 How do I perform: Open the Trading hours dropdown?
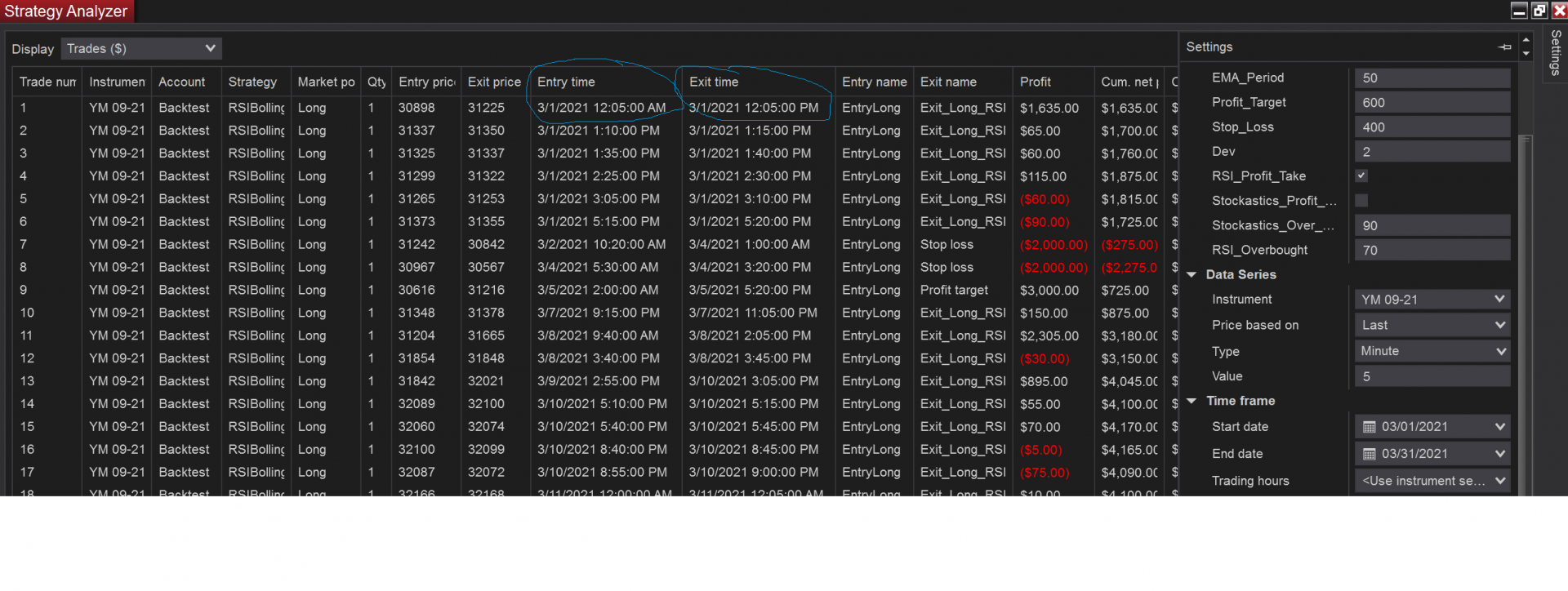(1432, 481)
